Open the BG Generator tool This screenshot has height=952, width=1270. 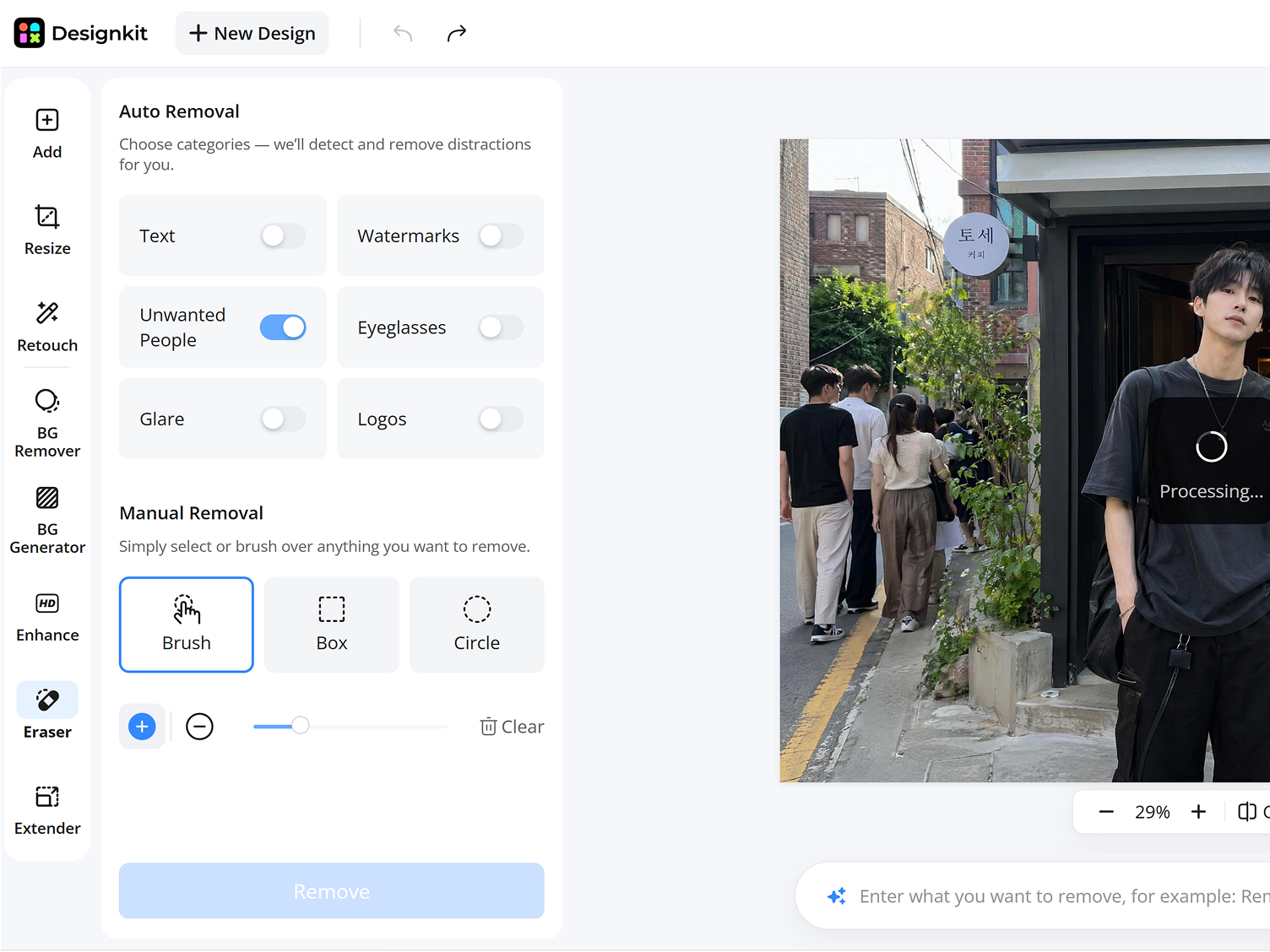[x=47, y=520]
